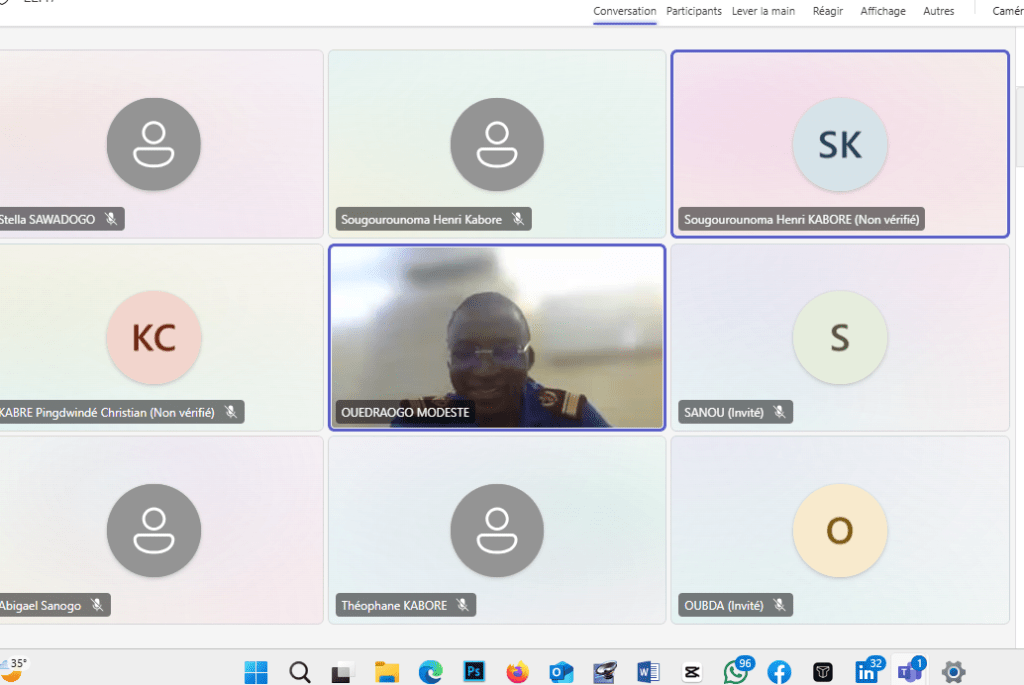Open the Réagir reactions menu
This screenshot has height=685, width=1024.
(x=828, y=11)
